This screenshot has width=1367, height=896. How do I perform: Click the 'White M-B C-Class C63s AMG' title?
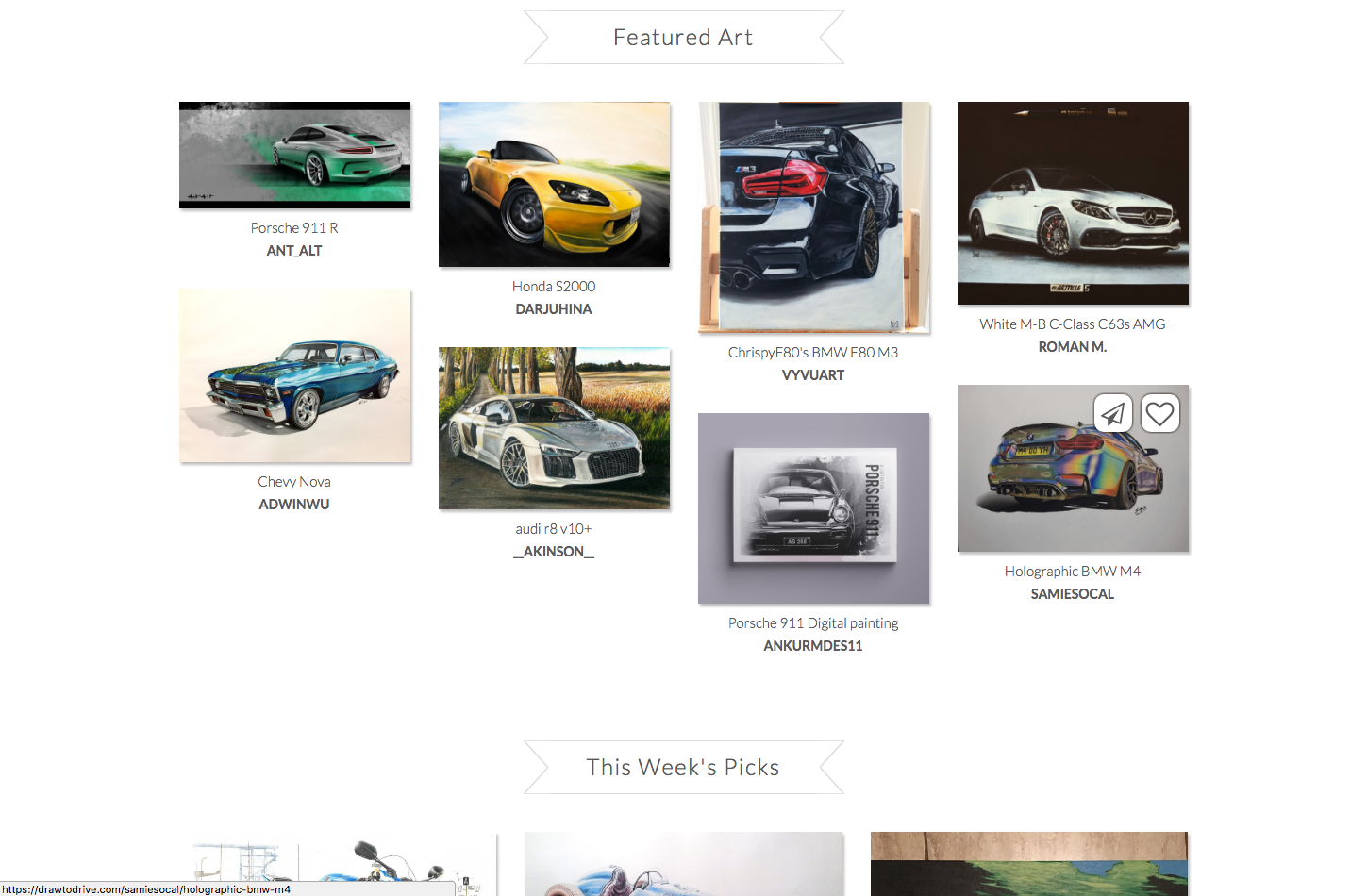(x=1073, y=324)
